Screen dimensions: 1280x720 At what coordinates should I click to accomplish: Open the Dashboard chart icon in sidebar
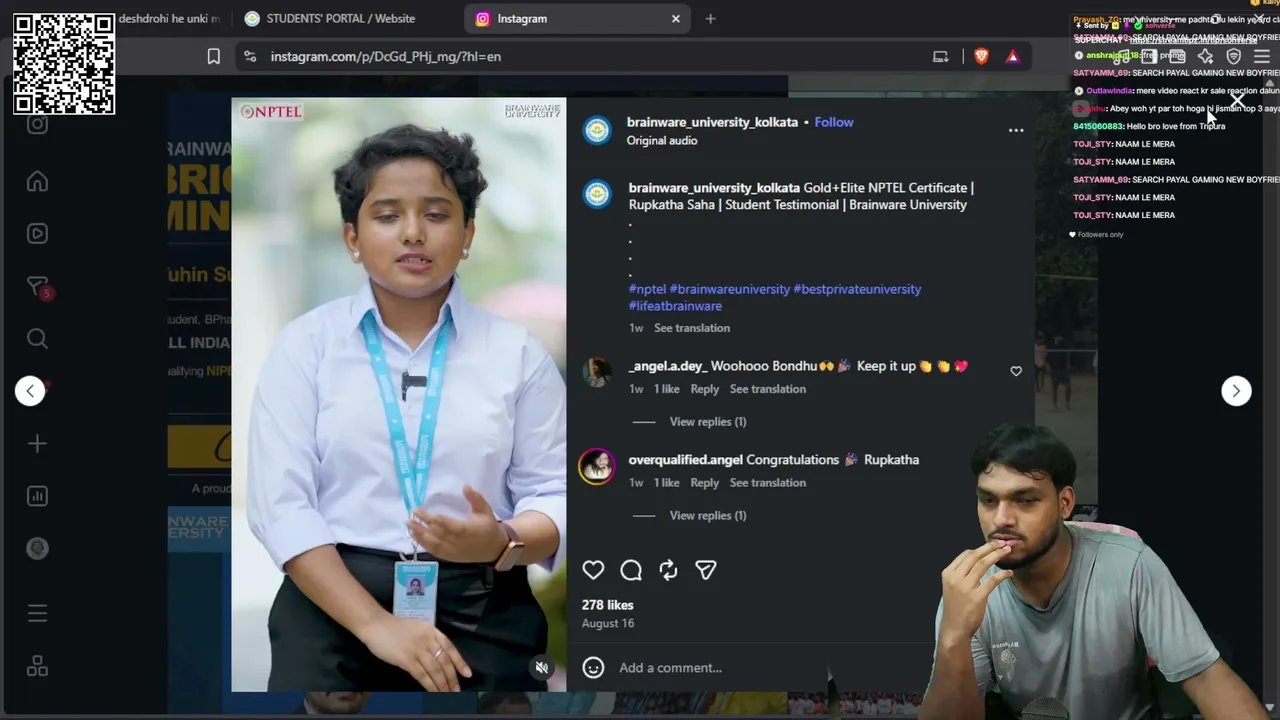coord(37,496)
